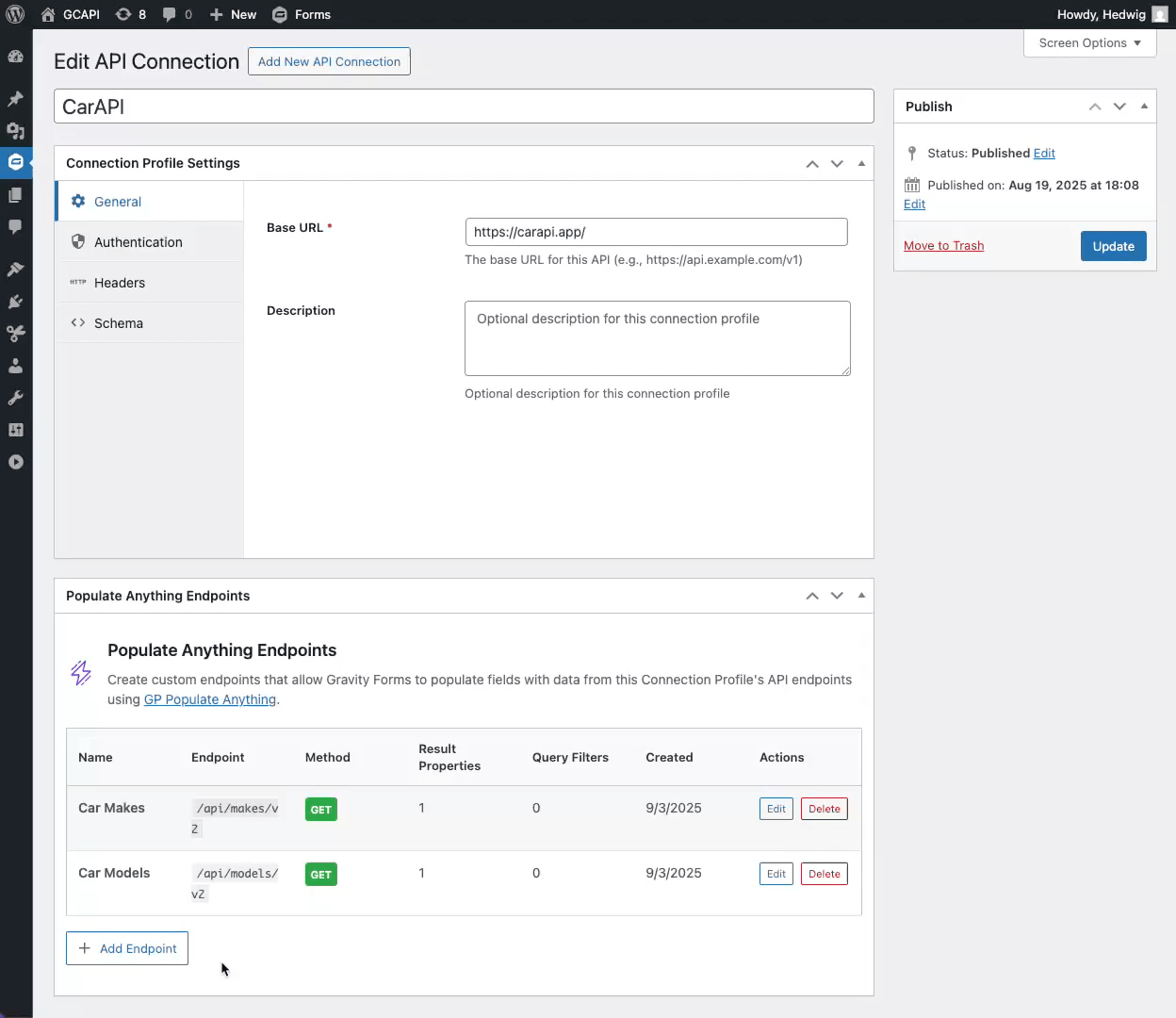Click the Update button
1176x1018 pixels.
(x=1113, y=246)
